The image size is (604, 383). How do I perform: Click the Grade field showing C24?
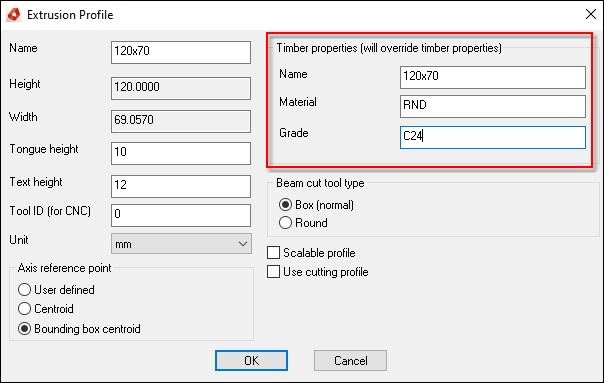click(493, 137)
